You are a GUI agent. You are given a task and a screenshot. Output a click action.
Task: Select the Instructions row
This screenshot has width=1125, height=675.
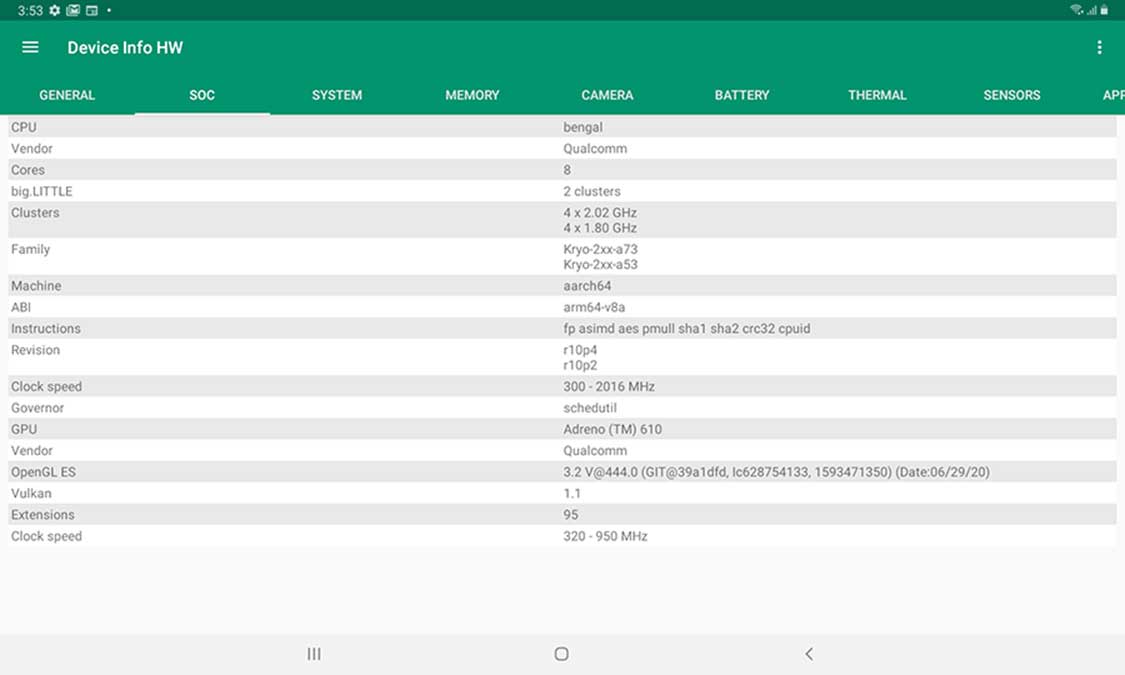point(562,328)
